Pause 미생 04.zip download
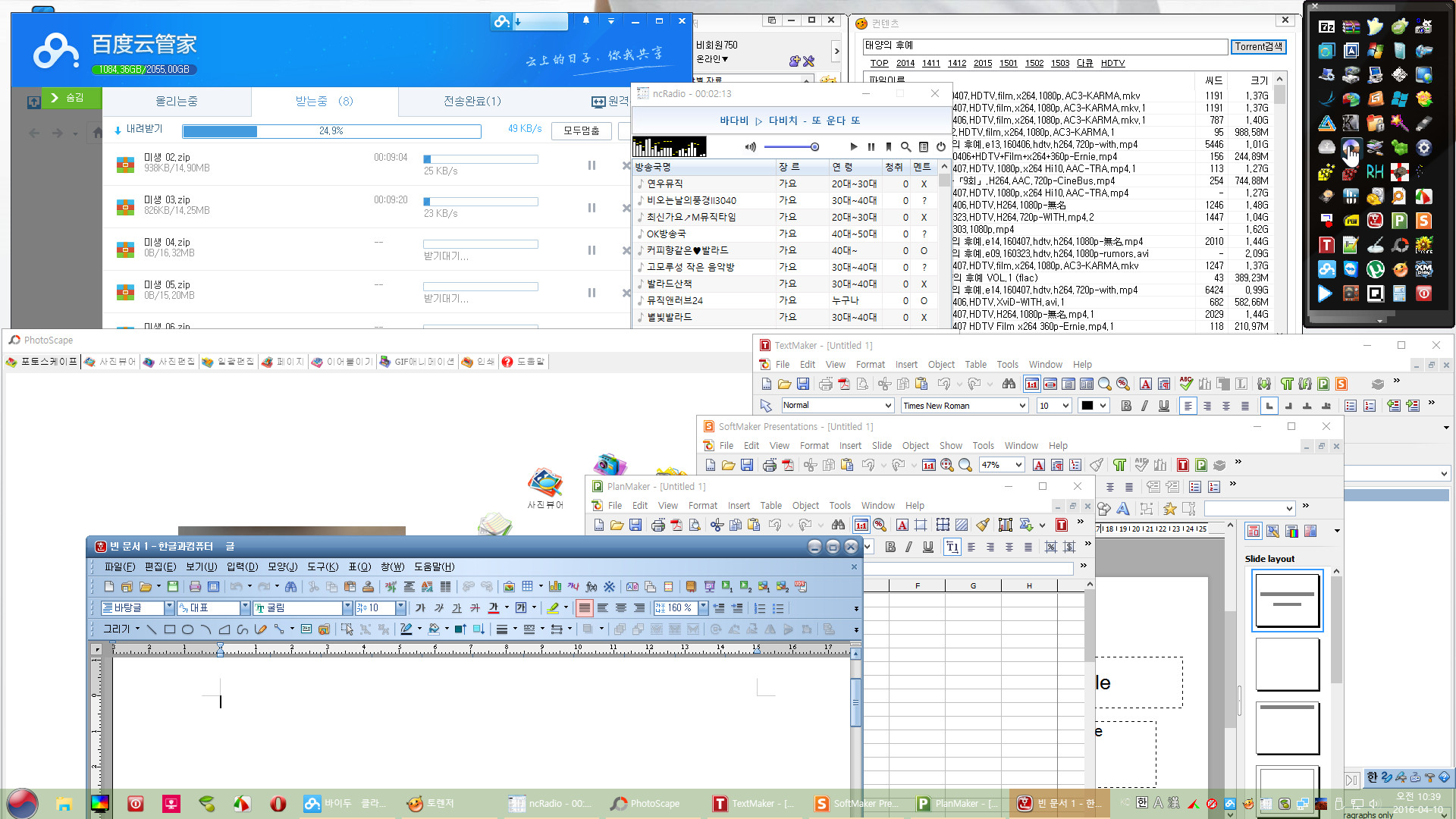 pyautogui.click(x=591, y=250)
